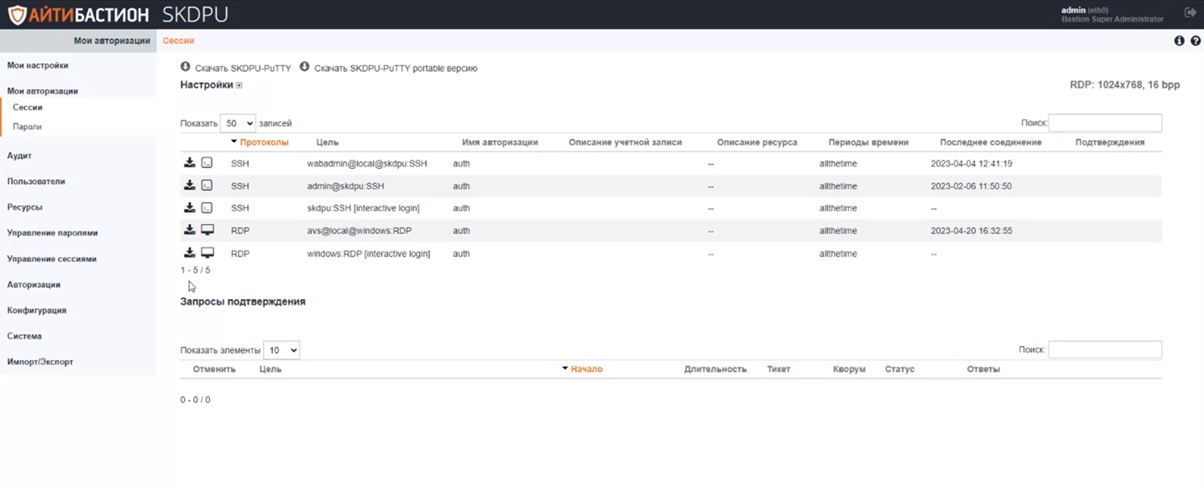The image size is (1204, 490).
Task: Select Управление паролями menu item
Action: click(x=52, y=233)
